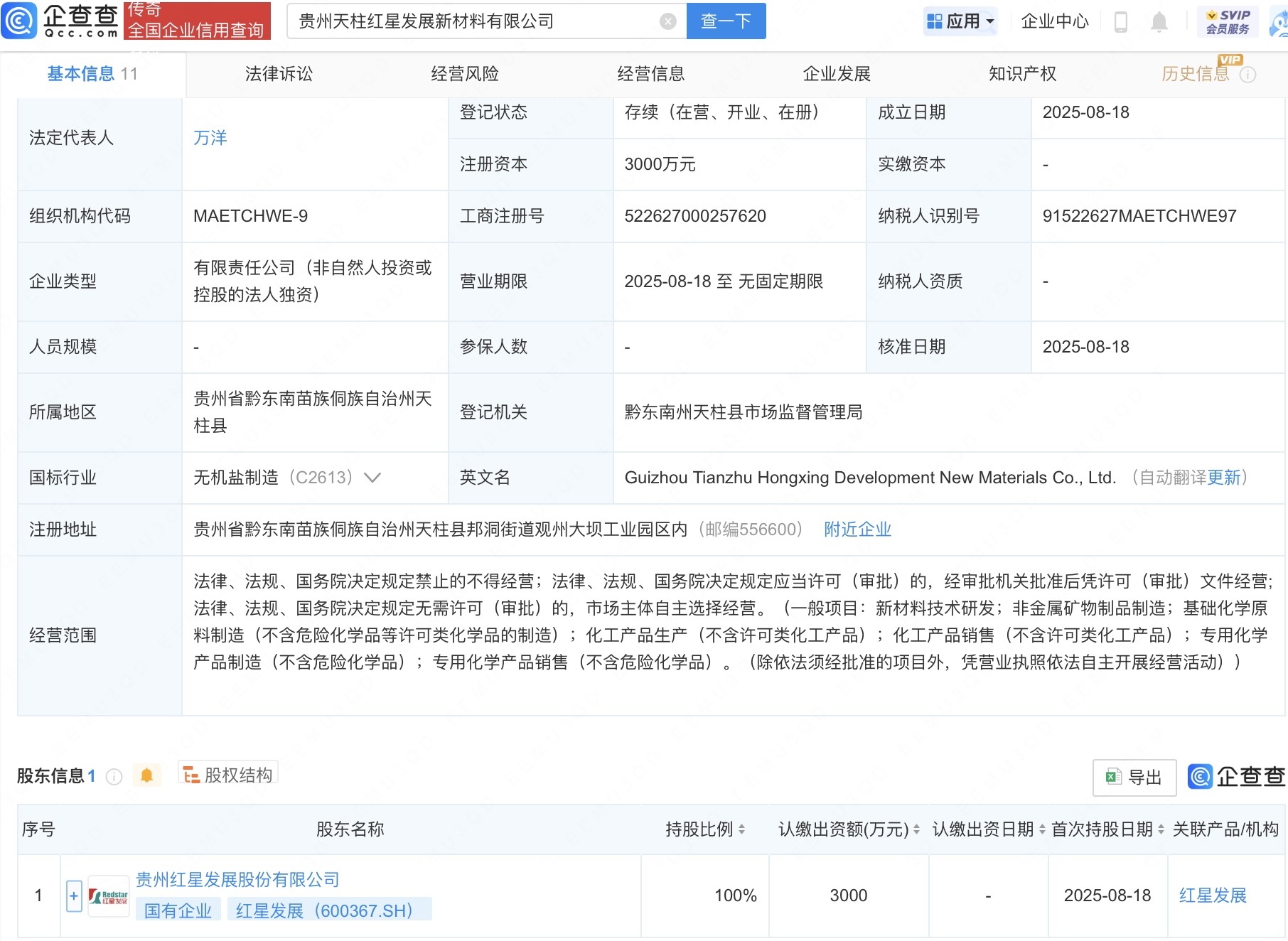This screenshot has width=1288, height=941.
Task: Open 股权结构 equity structure view
Action: click(x=227, y=774)
